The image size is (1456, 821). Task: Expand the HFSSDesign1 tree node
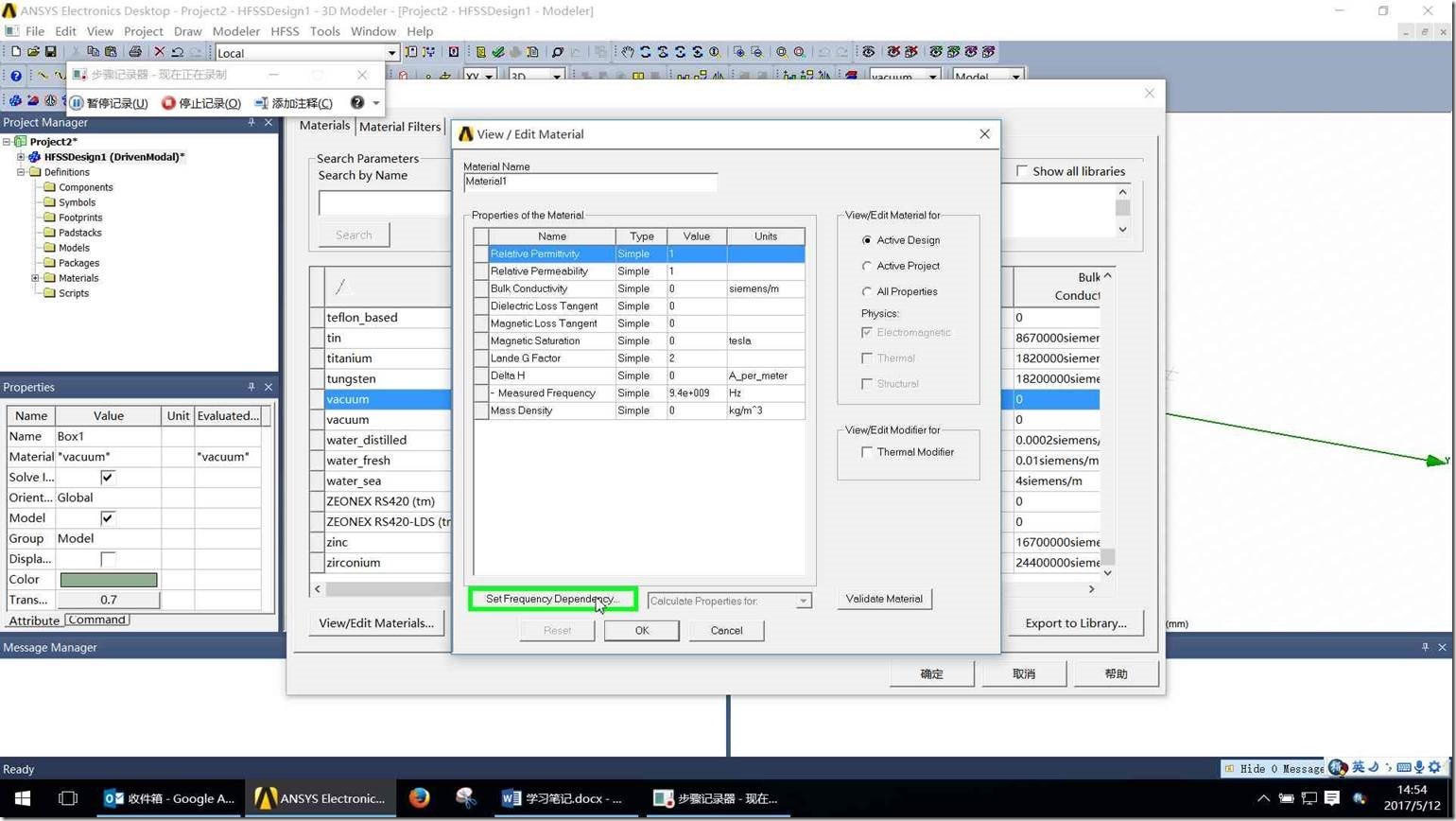pyautogui.click(x=21, y=157)
